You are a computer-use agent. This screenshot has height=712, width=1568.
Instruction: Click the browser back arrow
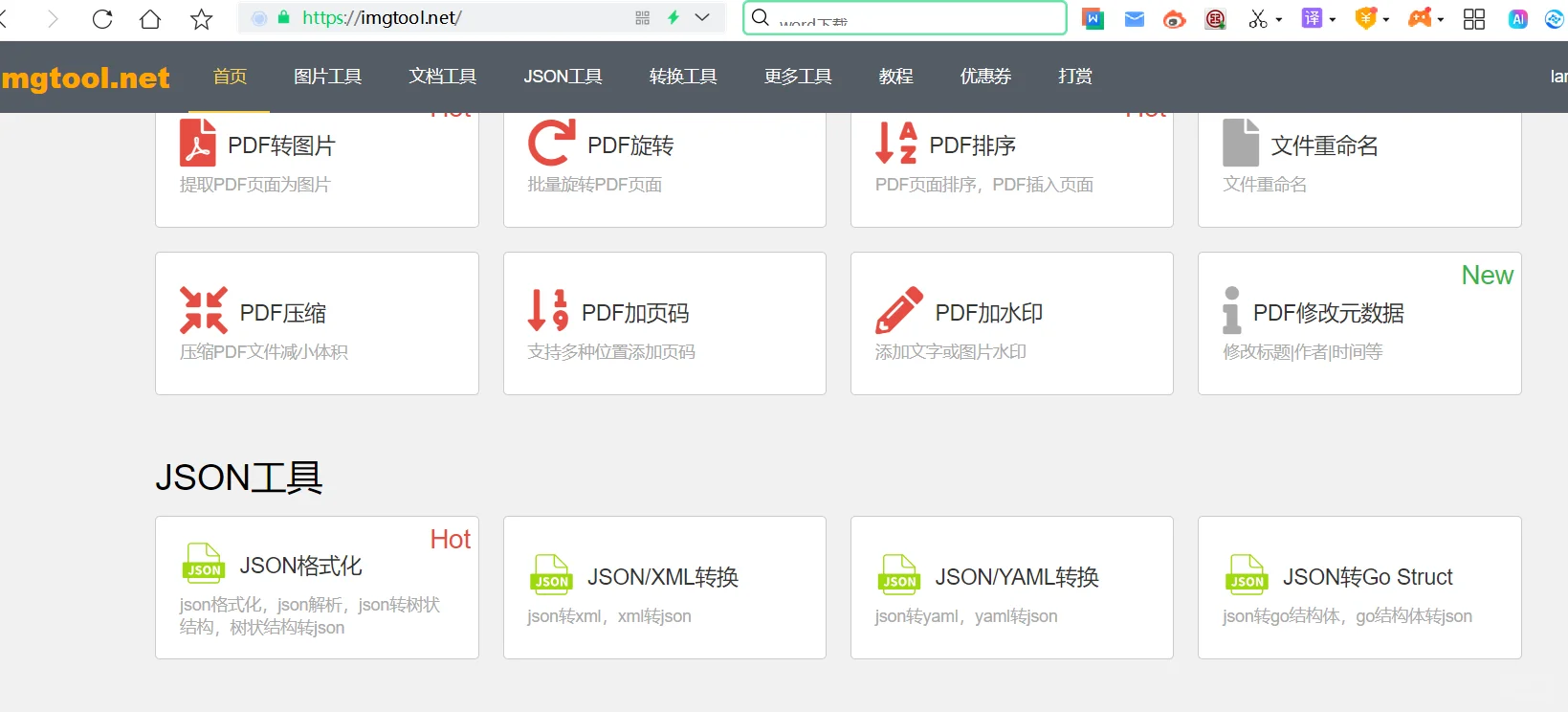[x=4, y=19]
